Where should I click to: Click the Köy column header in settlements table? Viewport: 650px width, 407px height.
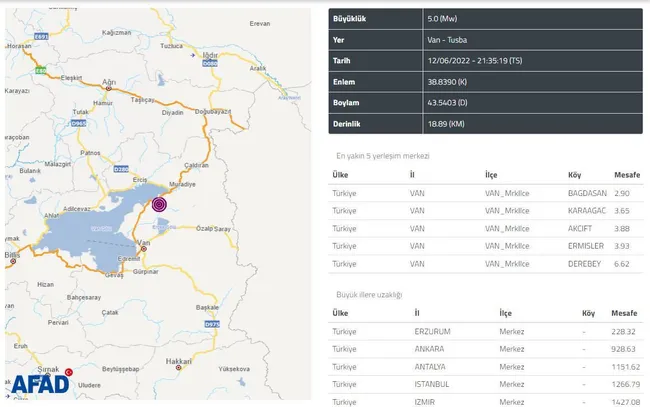click(x=574, y=172)
